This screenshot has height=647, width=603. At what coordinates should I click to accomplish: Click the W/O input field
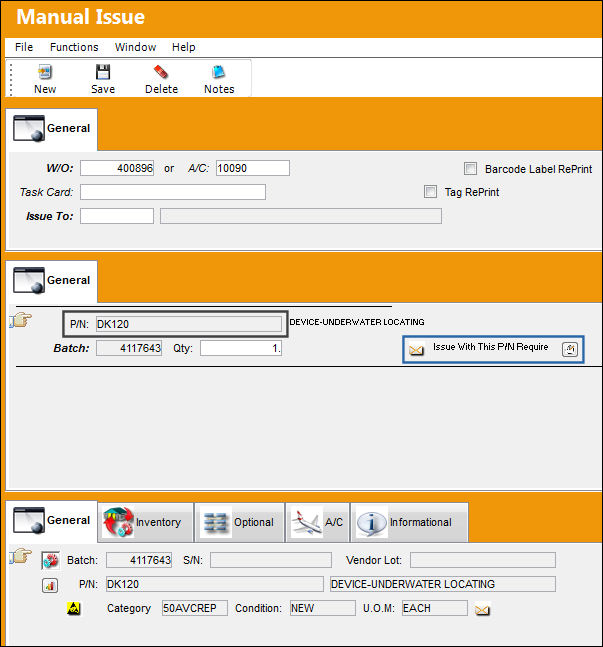[117, 168]
